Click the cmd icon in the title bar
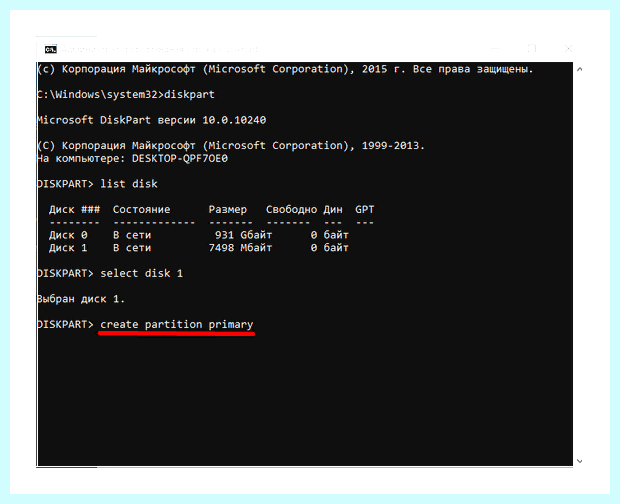620x504 pixels. tap(51, 49)
